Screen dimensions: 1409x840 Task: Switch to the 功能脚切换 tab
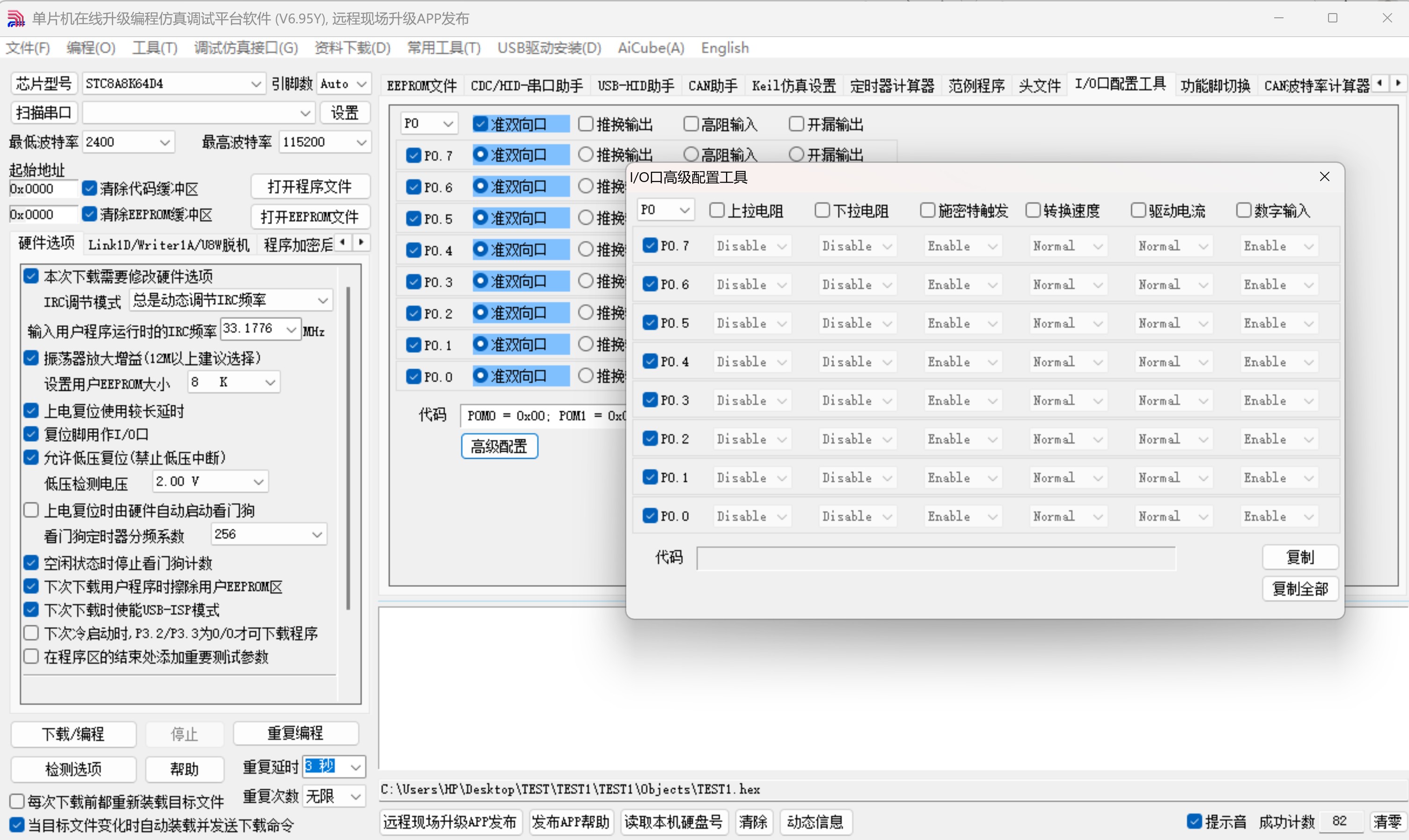pyautogui.click(x=1215, y=86)
